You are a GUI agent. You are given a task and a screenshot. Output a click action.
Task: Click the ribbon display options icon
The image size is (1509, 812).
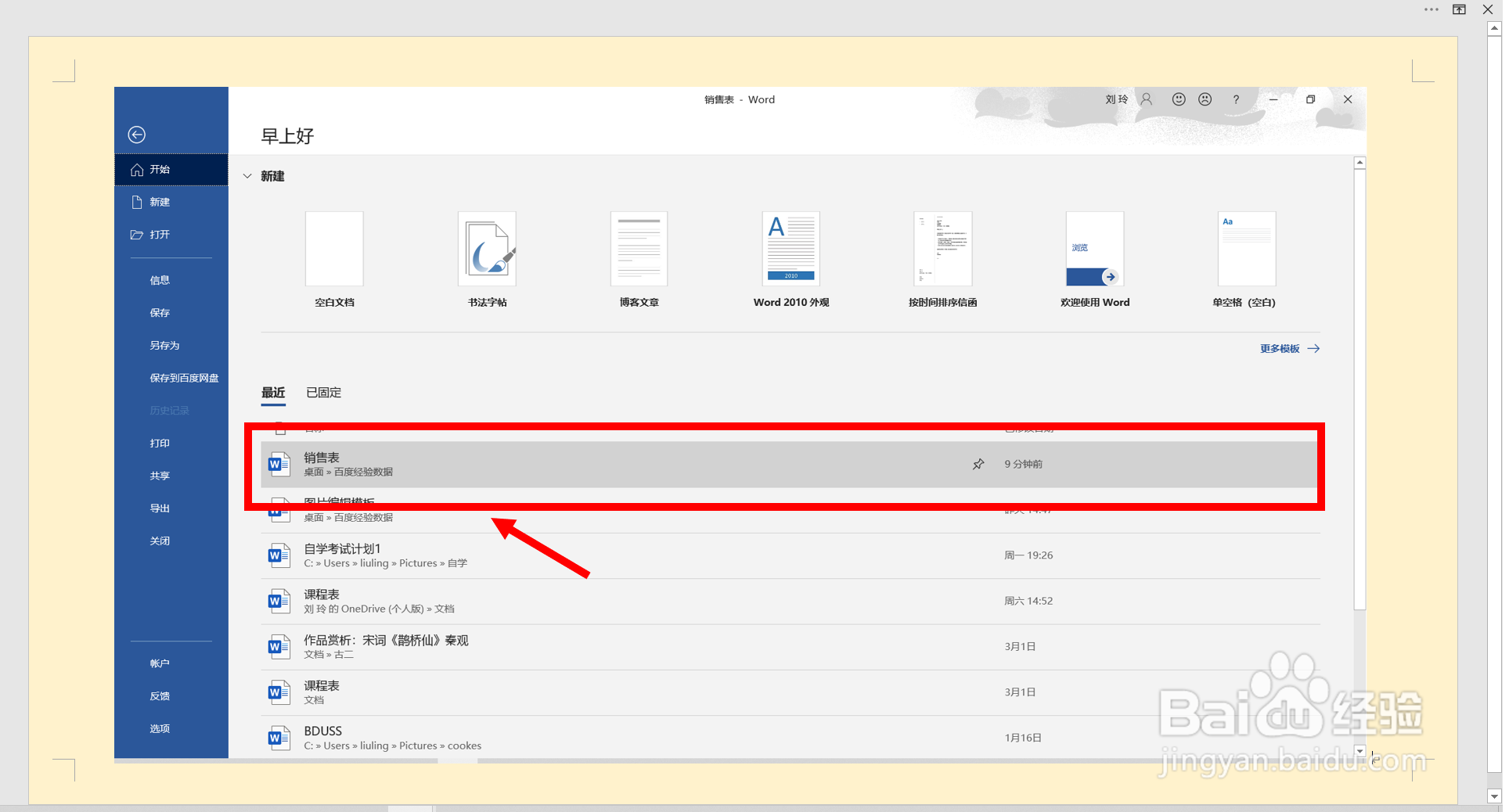(x=1460, y=9)
